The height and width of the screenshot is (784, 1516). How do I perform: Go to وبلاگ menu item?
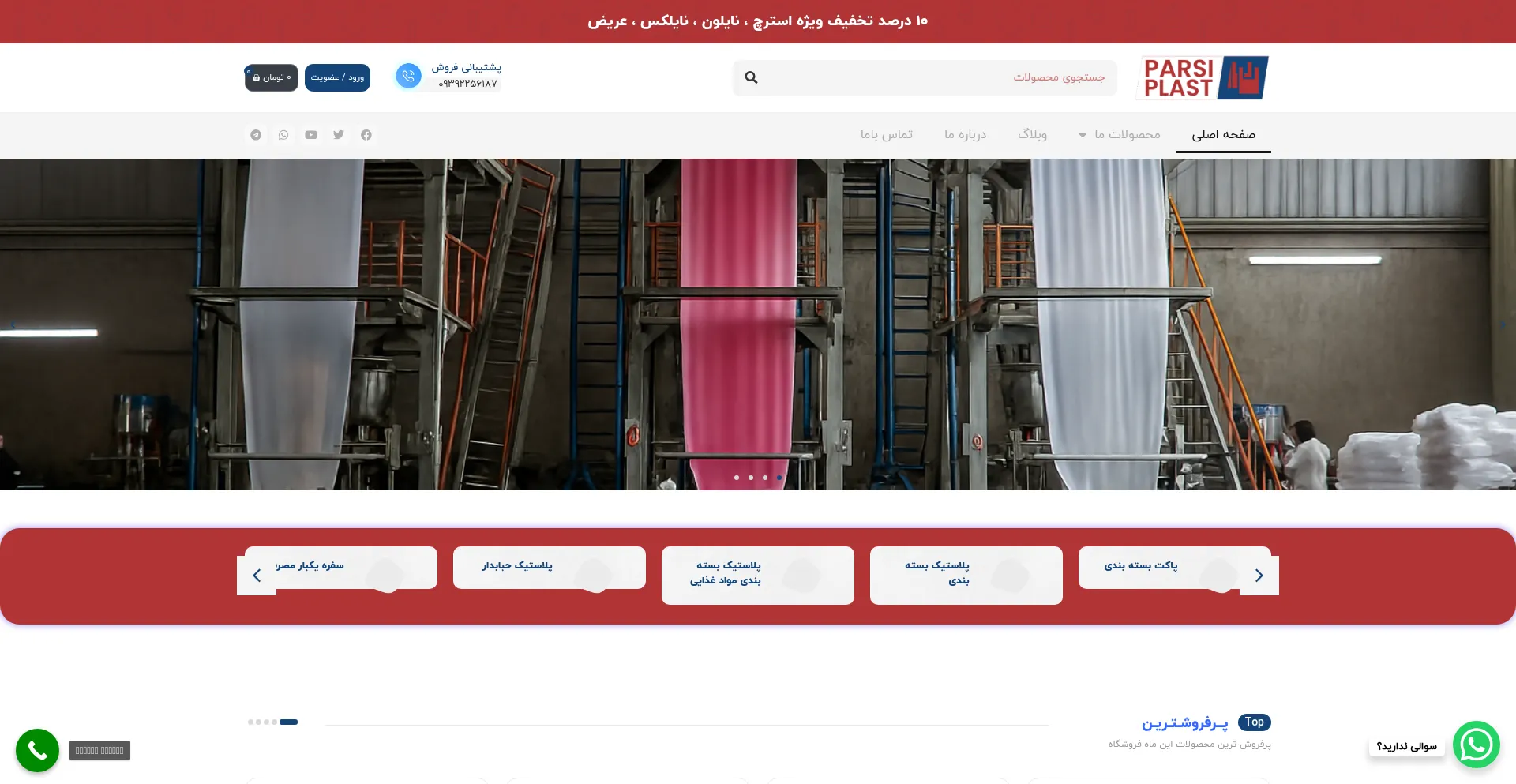pyautogui.click(x=1032, y=135)
